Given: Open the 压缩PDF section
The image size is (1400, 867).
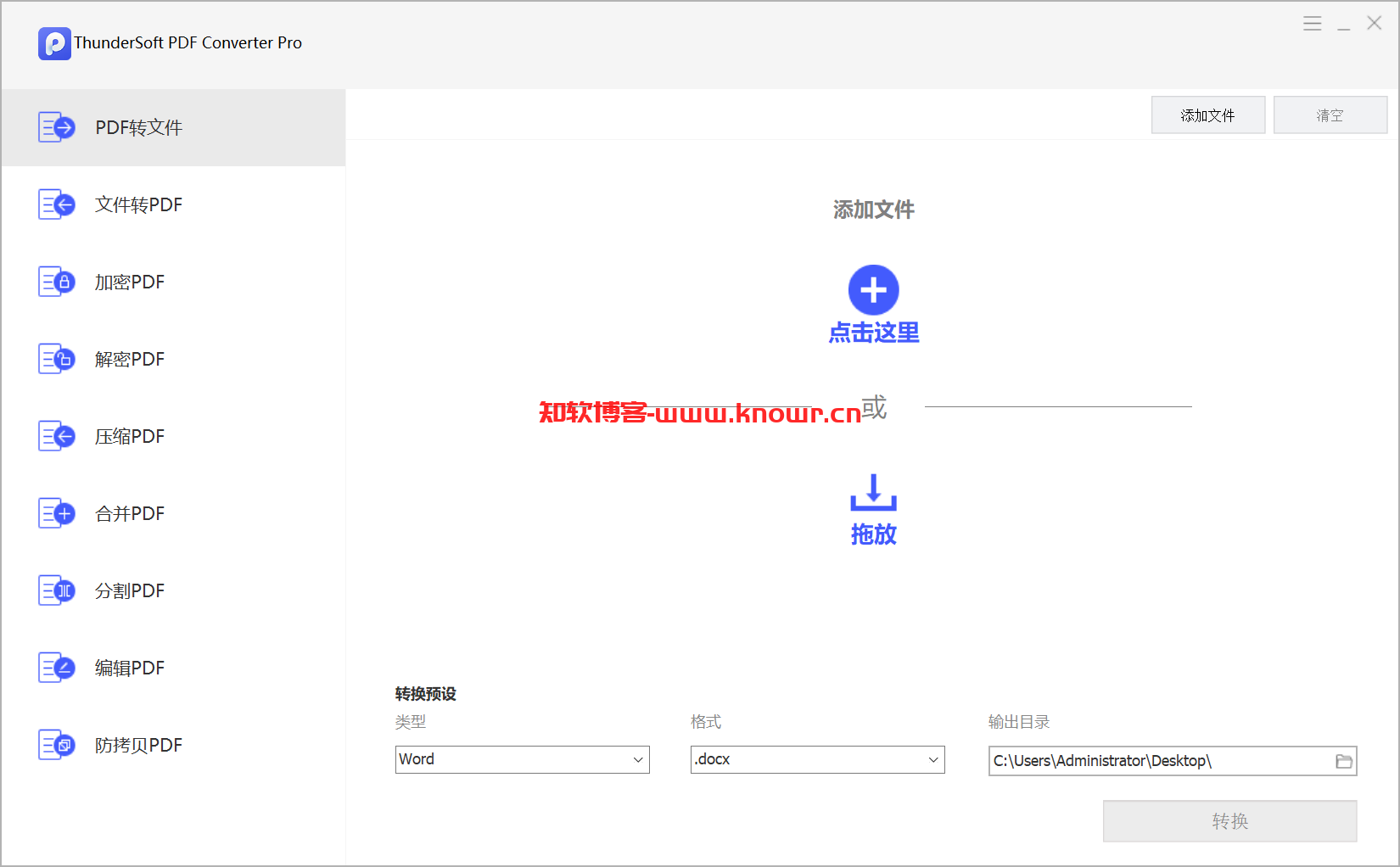Looking at the screenshot, I should 173,436.
